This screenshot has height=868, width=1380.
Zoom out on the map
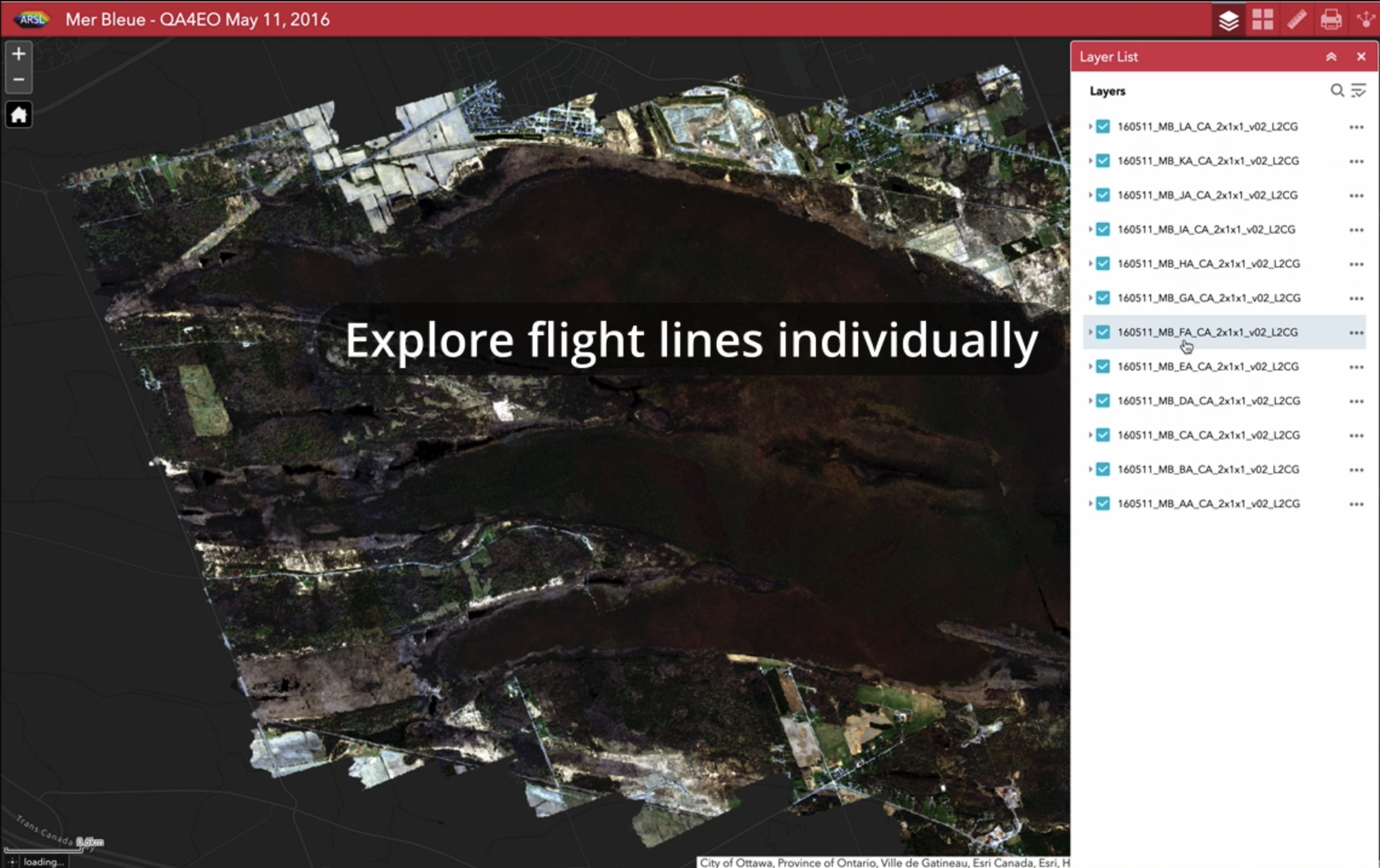click(x=19, y=80)
